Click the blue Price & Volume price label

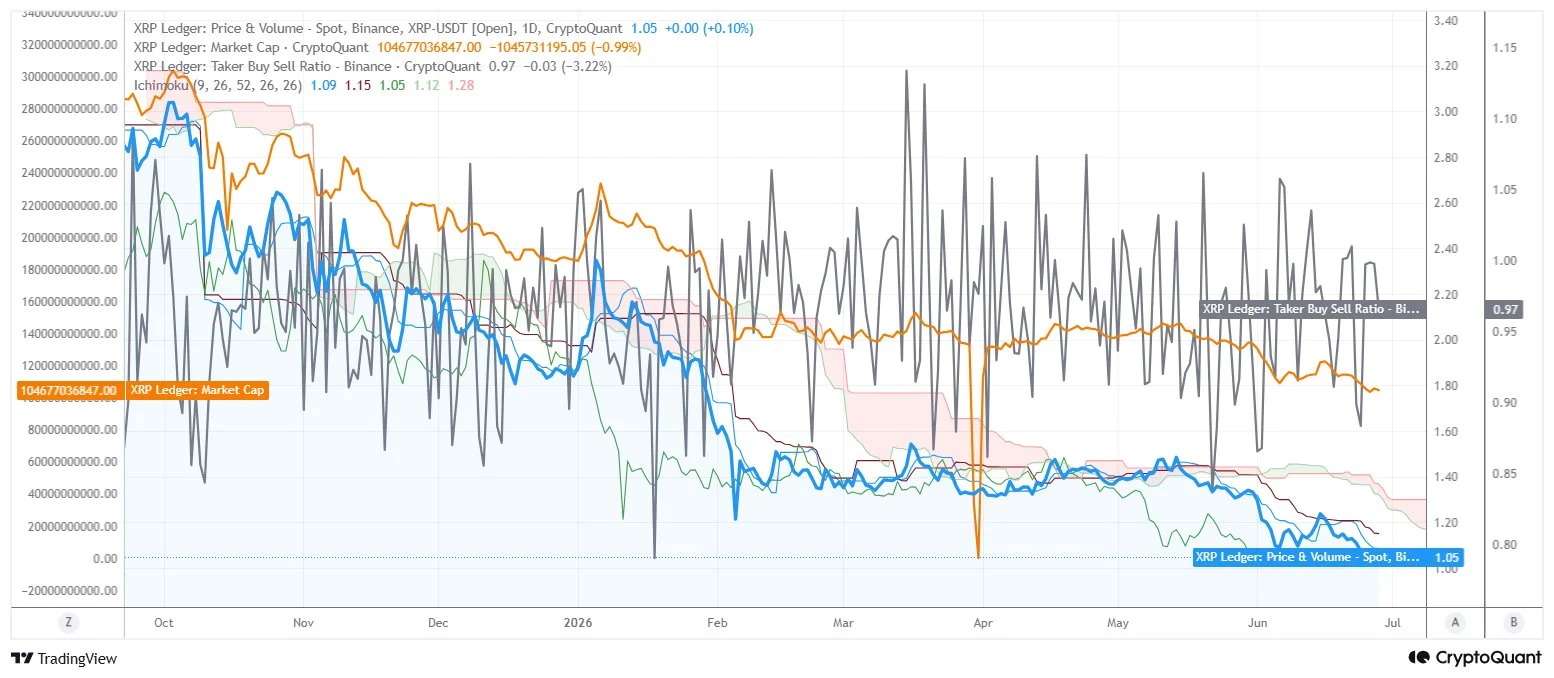1307,557
